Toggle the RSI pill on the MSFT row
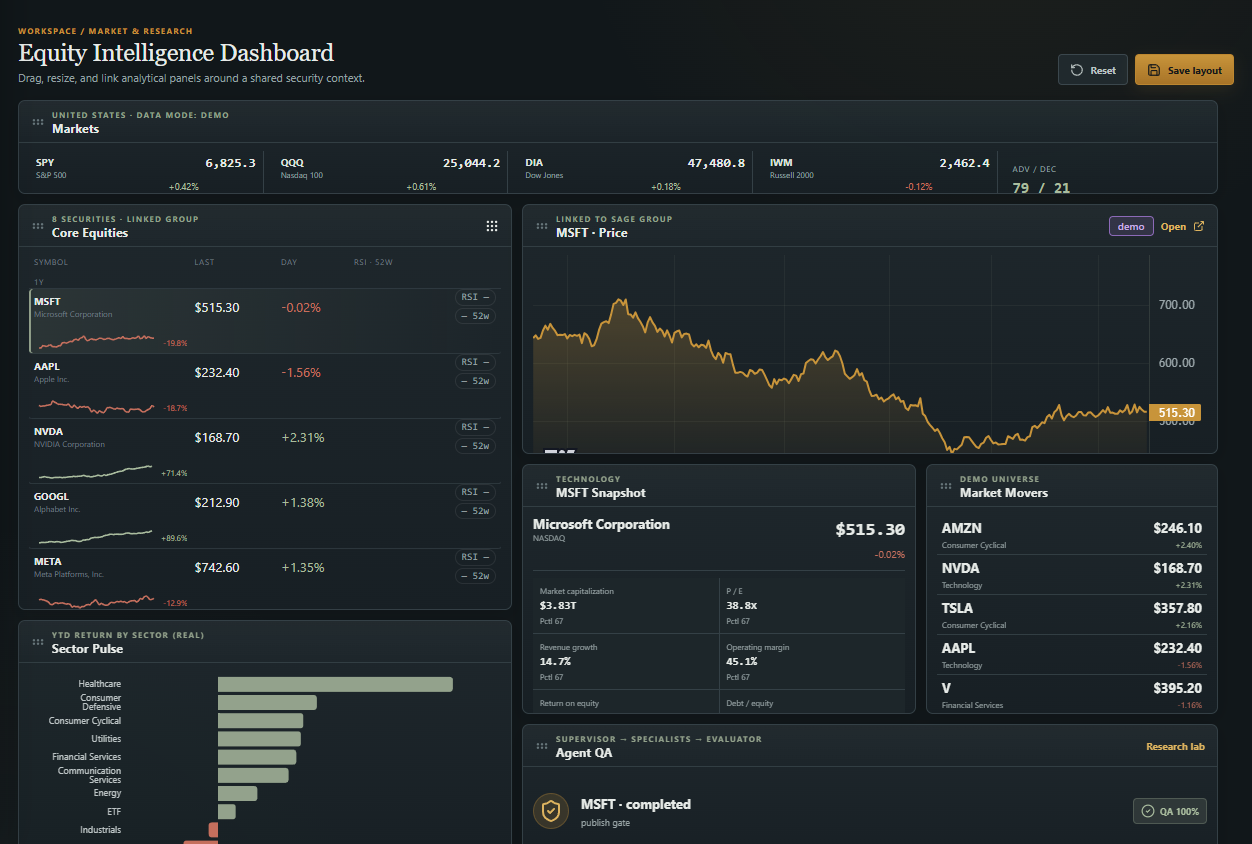This screenshot has width=1252, height=844. coord(475,297)
